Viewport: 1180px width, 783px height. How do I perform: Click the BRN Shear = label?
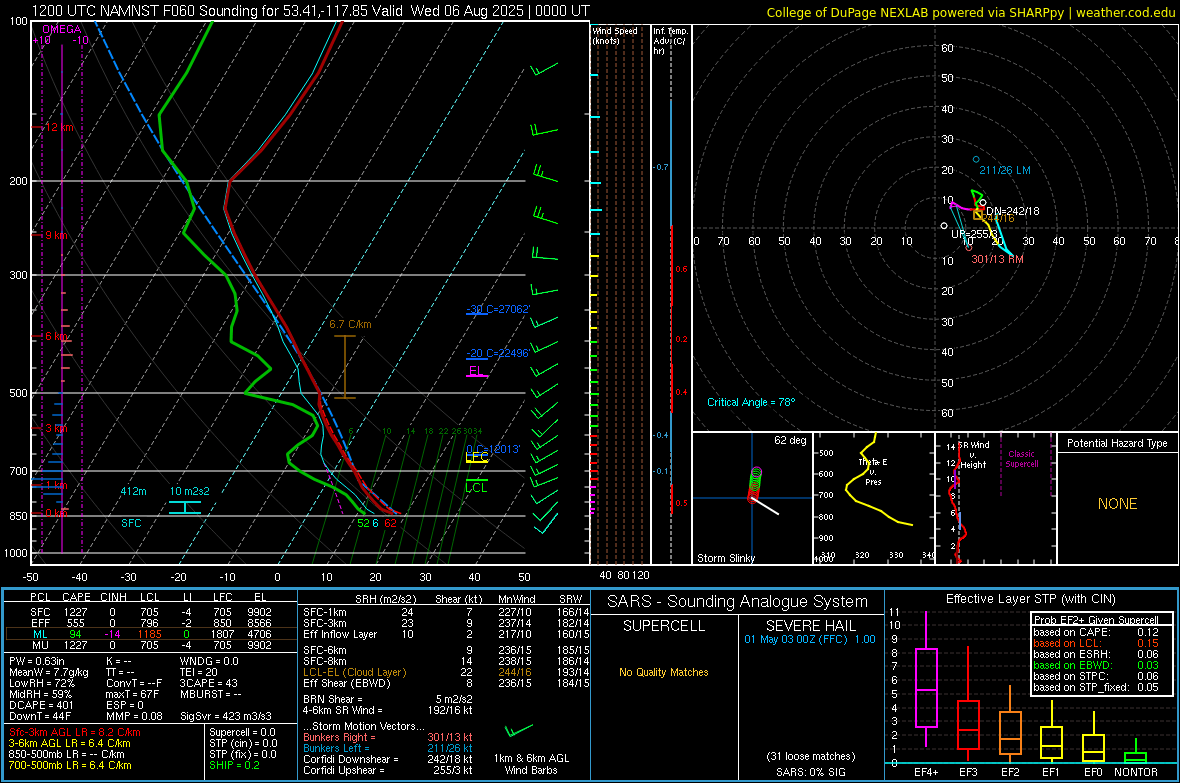coord(333,699)
